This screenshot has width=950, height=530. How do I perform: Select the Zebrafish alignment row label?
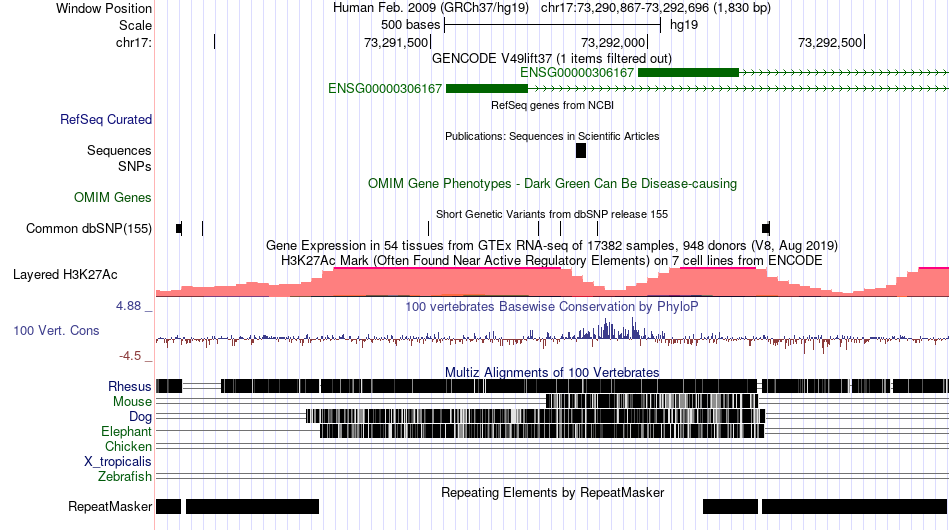coord(125,477)
